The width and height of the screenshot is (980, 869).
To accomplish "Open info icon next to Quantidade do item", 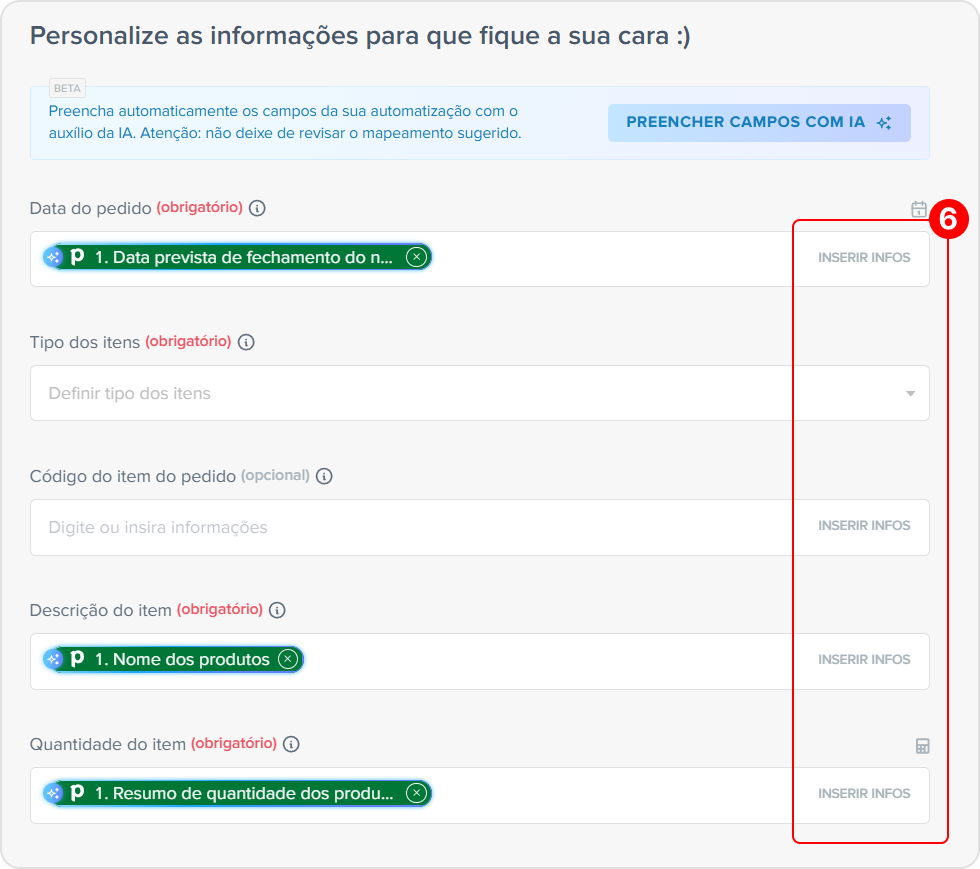I will (x=291, y=744).
